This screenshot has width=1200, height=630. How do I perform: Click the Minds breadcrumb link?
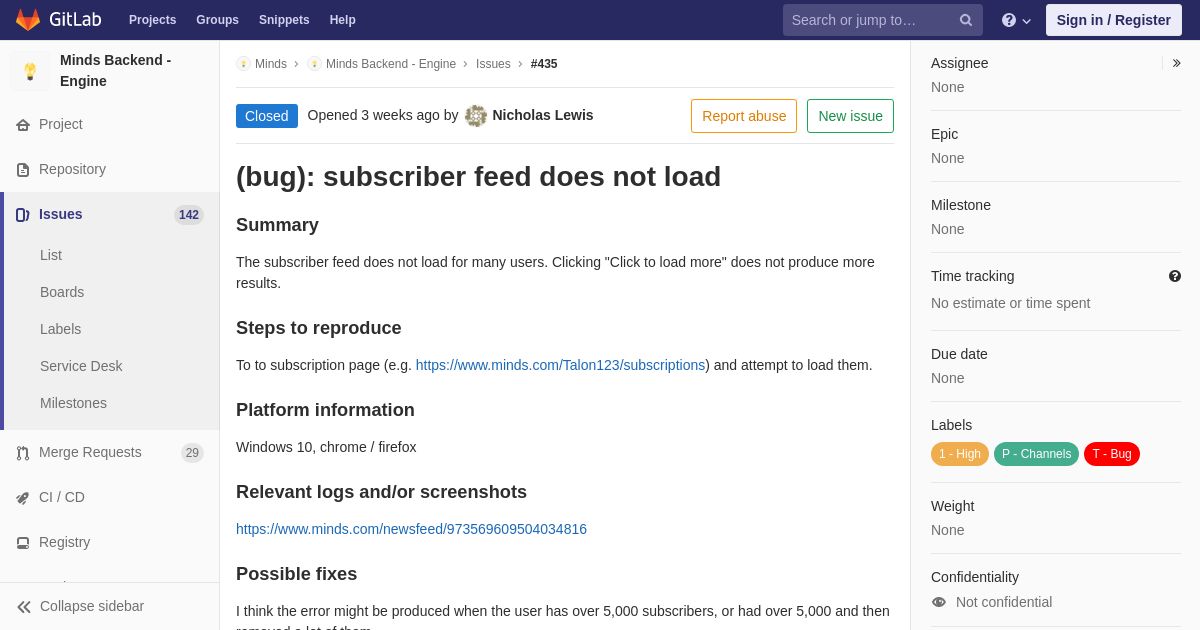point(271,64)
